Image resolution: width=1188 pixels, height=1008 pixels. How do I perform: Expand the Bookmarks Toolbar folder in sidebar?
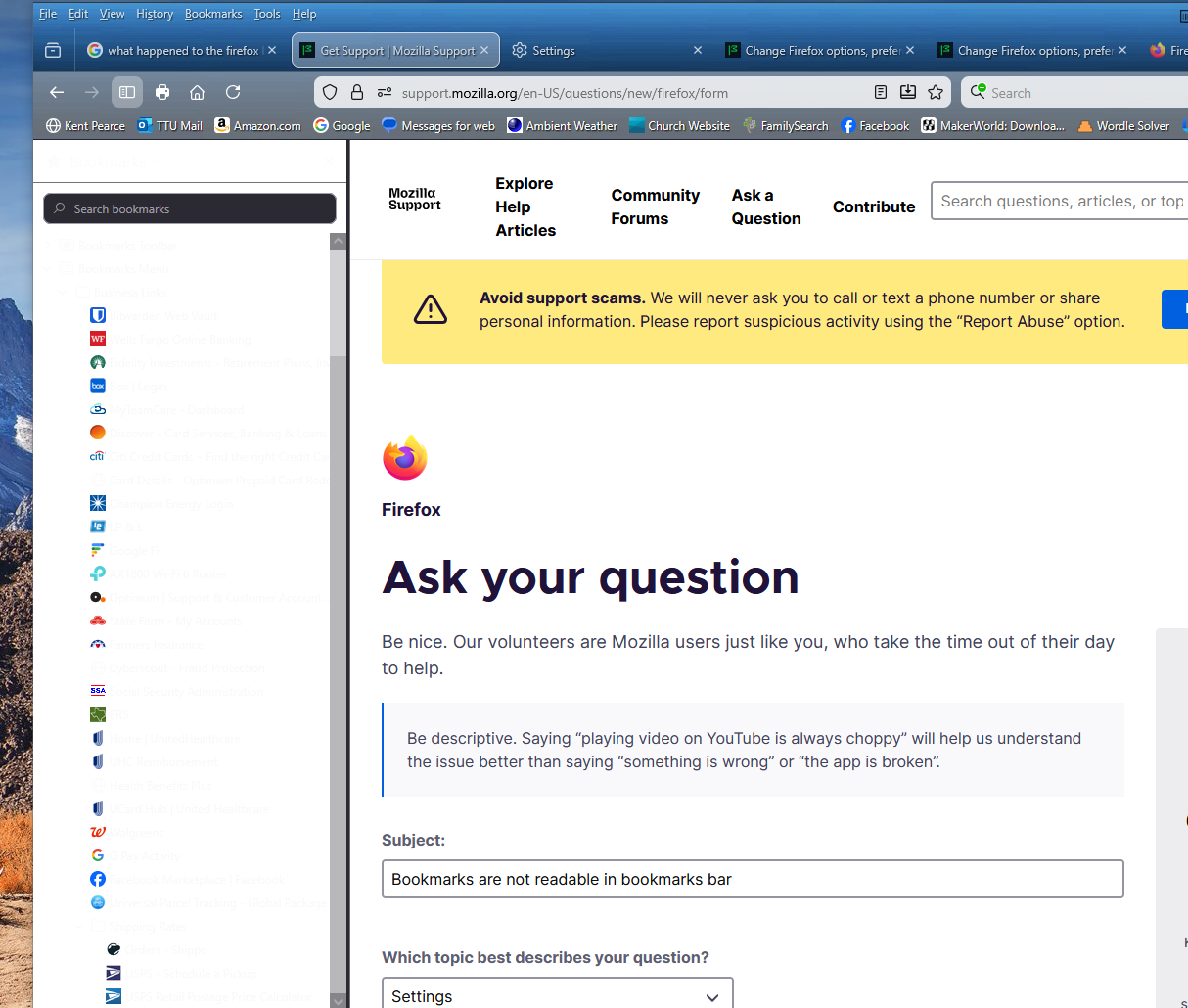pos(49,245)
